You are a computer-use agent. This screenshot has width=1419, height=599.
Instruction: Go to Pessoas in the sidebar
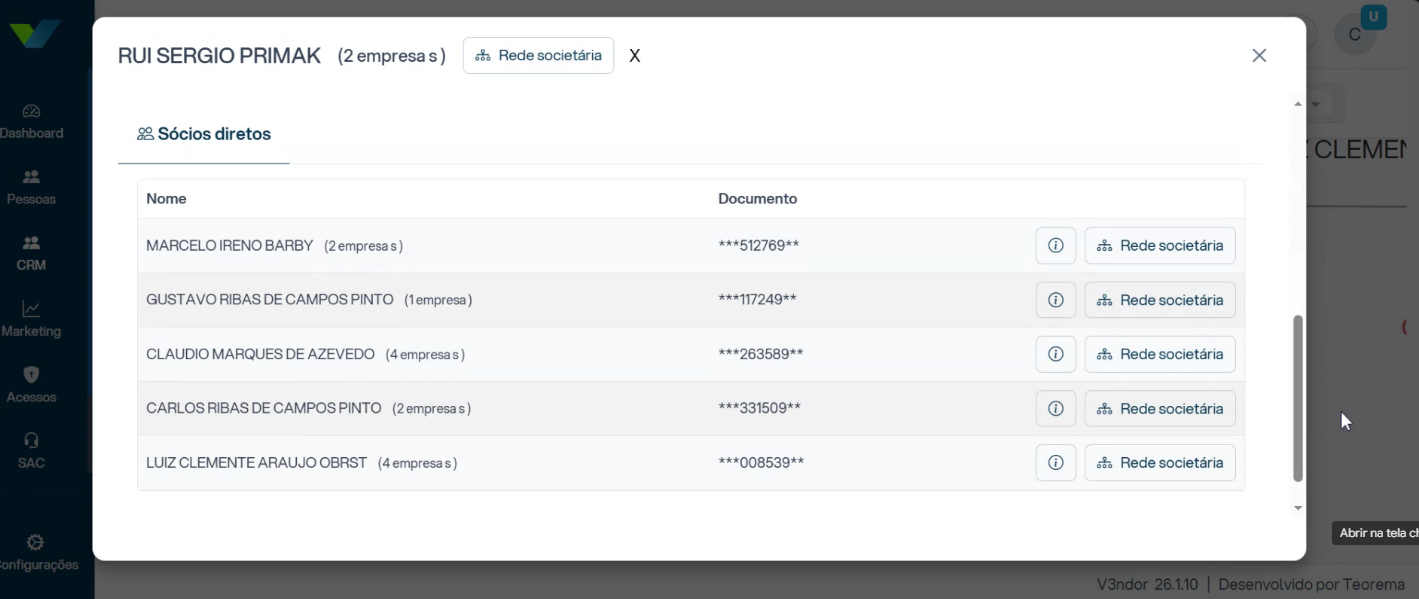pos(31,187)
